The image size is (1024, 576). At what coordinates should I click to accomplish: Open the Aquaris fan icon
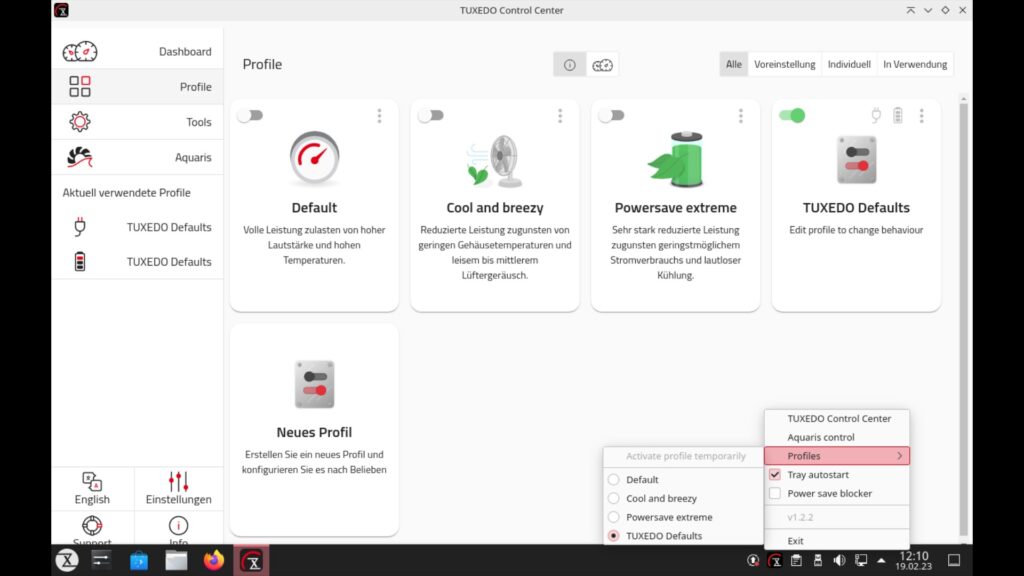(x=80, y=157)
